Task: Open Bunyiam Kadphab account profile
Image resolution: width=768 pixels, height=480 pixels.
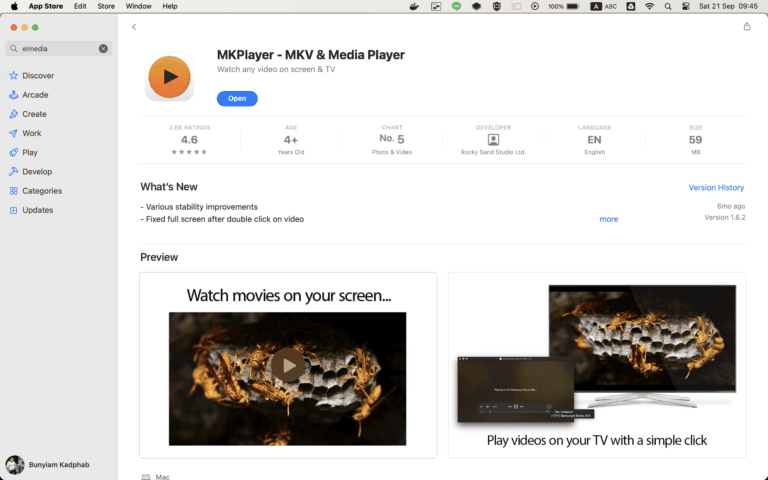Action: [x=48, y=464]
